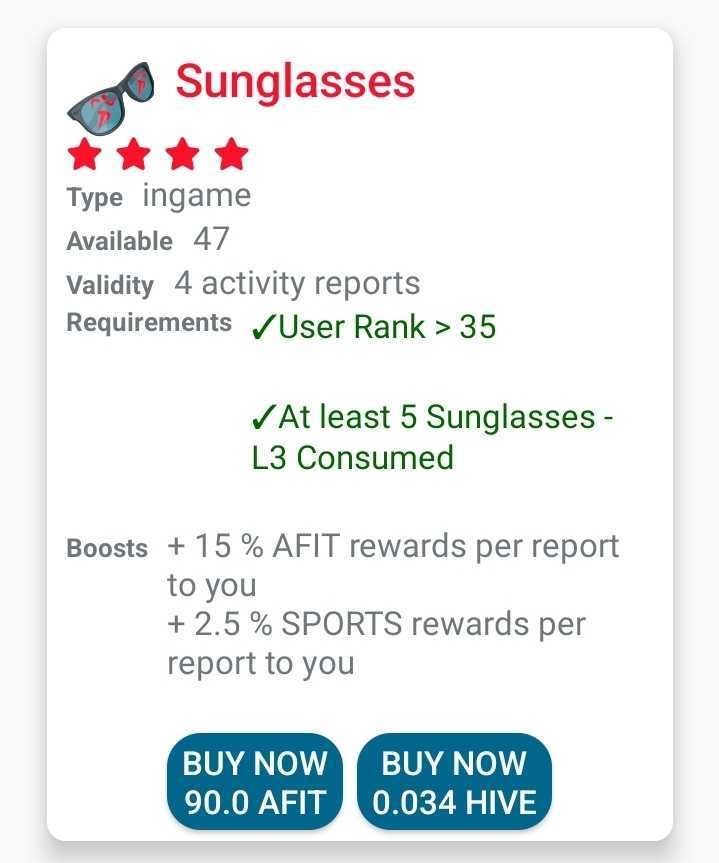Screen dimensions: 719x863
Task: Click the '4 activity reports' validity text
Action: pos(297,283)
